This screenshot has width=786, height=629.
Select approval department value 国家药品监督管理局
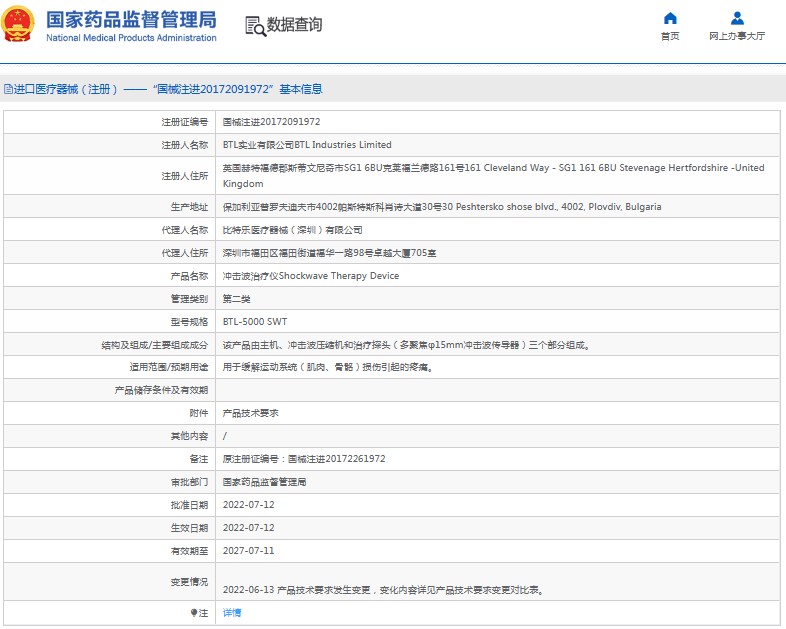[264, 482]
